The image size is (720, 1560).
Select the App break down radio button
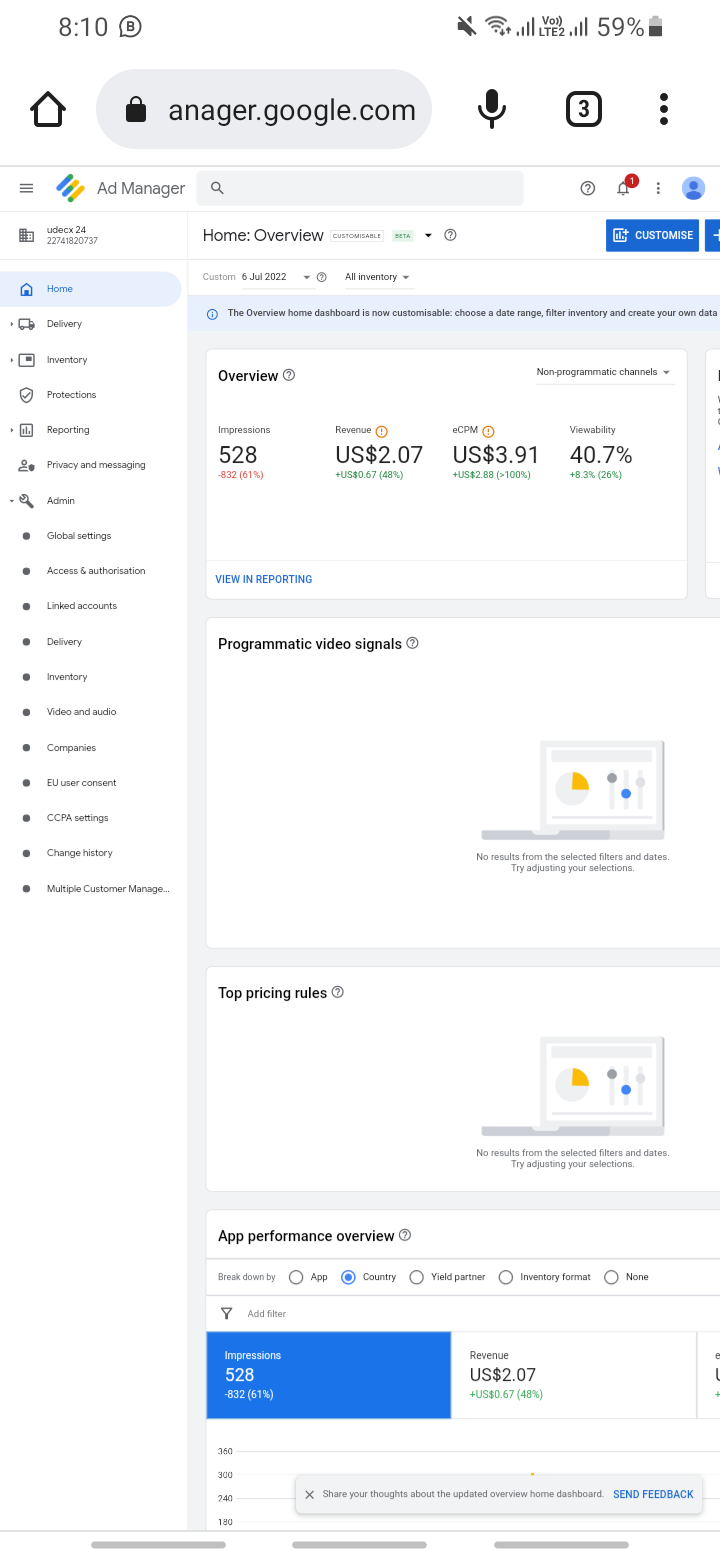(296, 1277)
